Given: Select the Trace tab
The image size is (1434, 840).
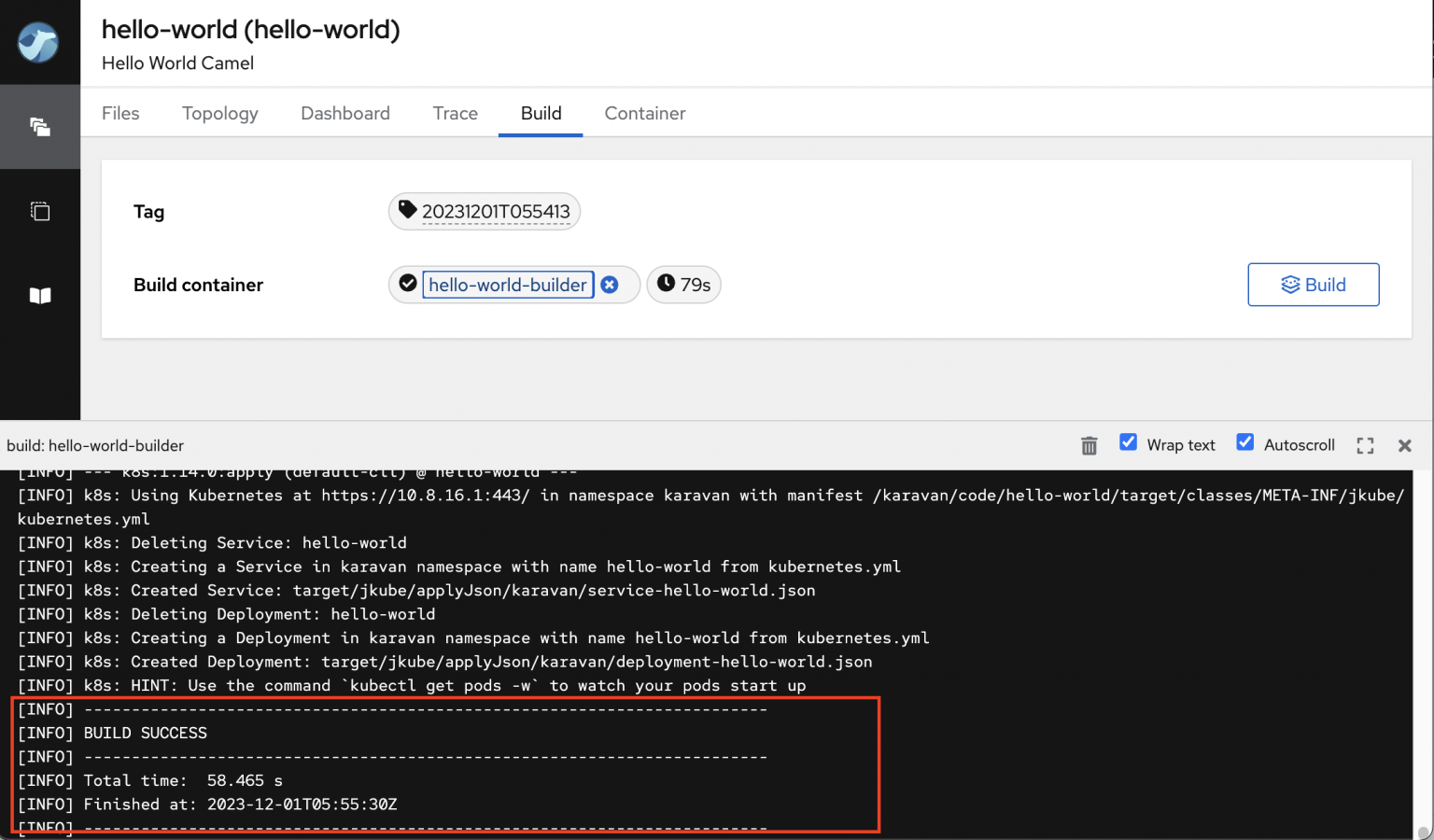Looking at the screenshot, I should (456, 113).
